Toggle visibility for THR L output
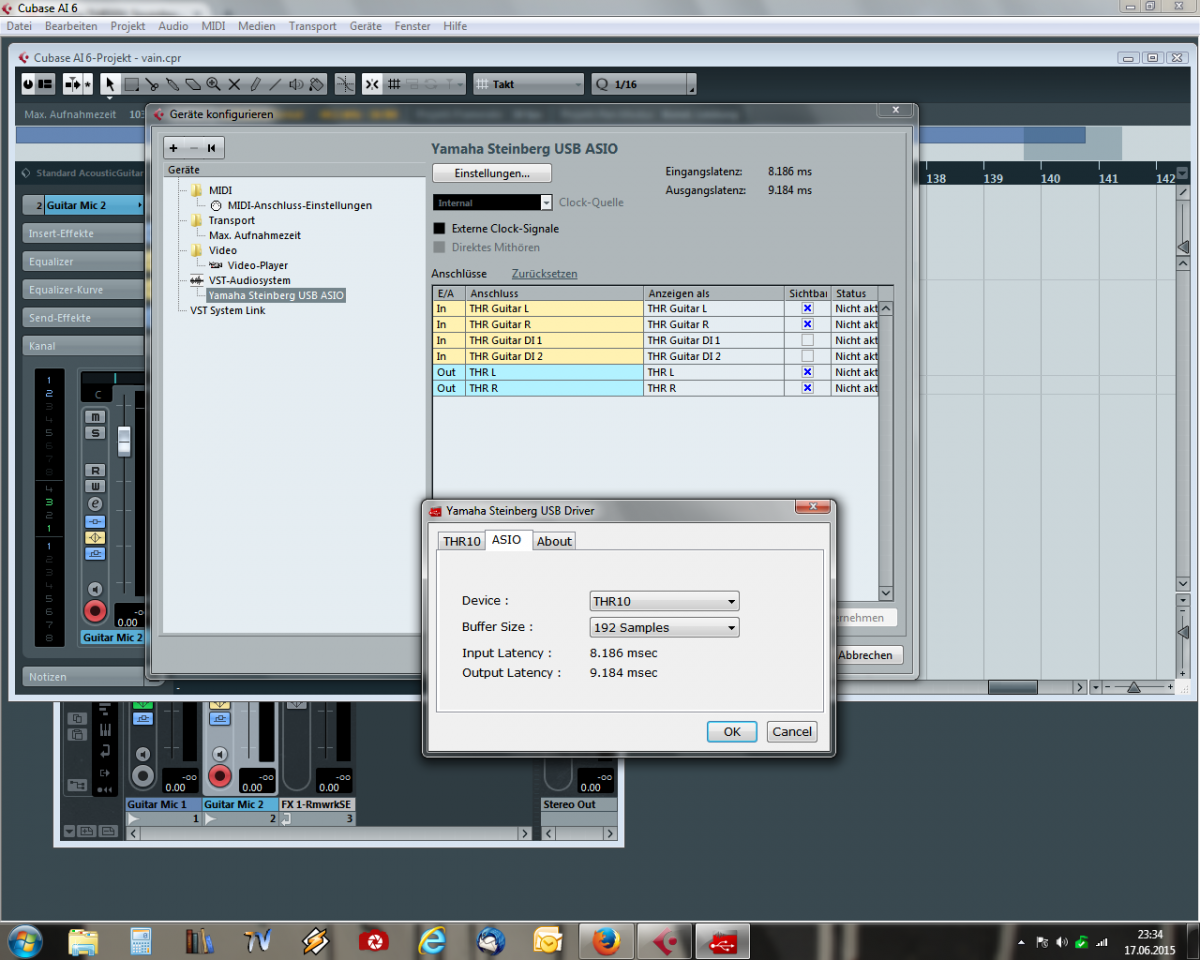Screen dimensions: 1200x960 (x=807, y=372)
